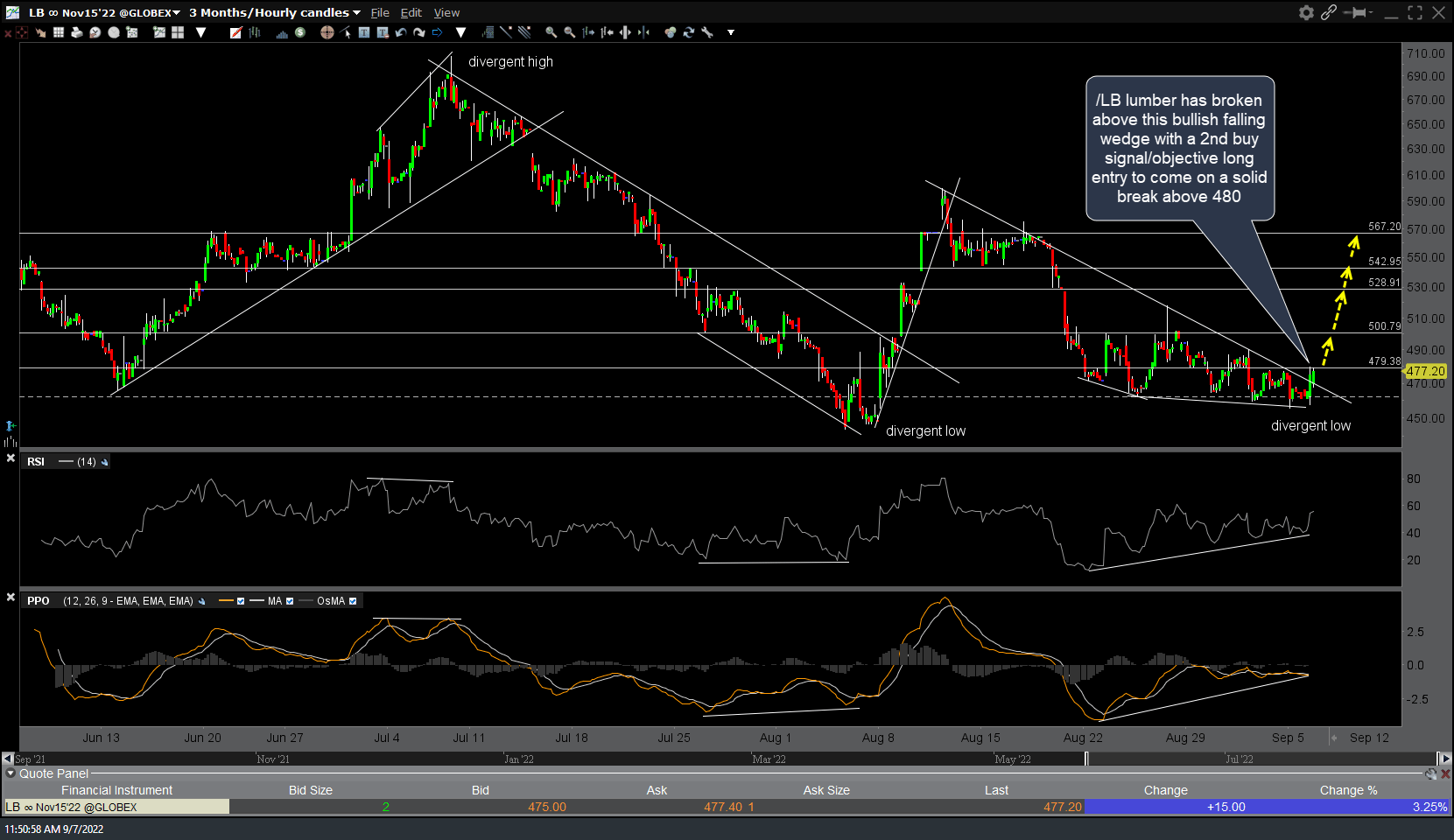Open RSI settings via its wrench icon

coord(104,461)
